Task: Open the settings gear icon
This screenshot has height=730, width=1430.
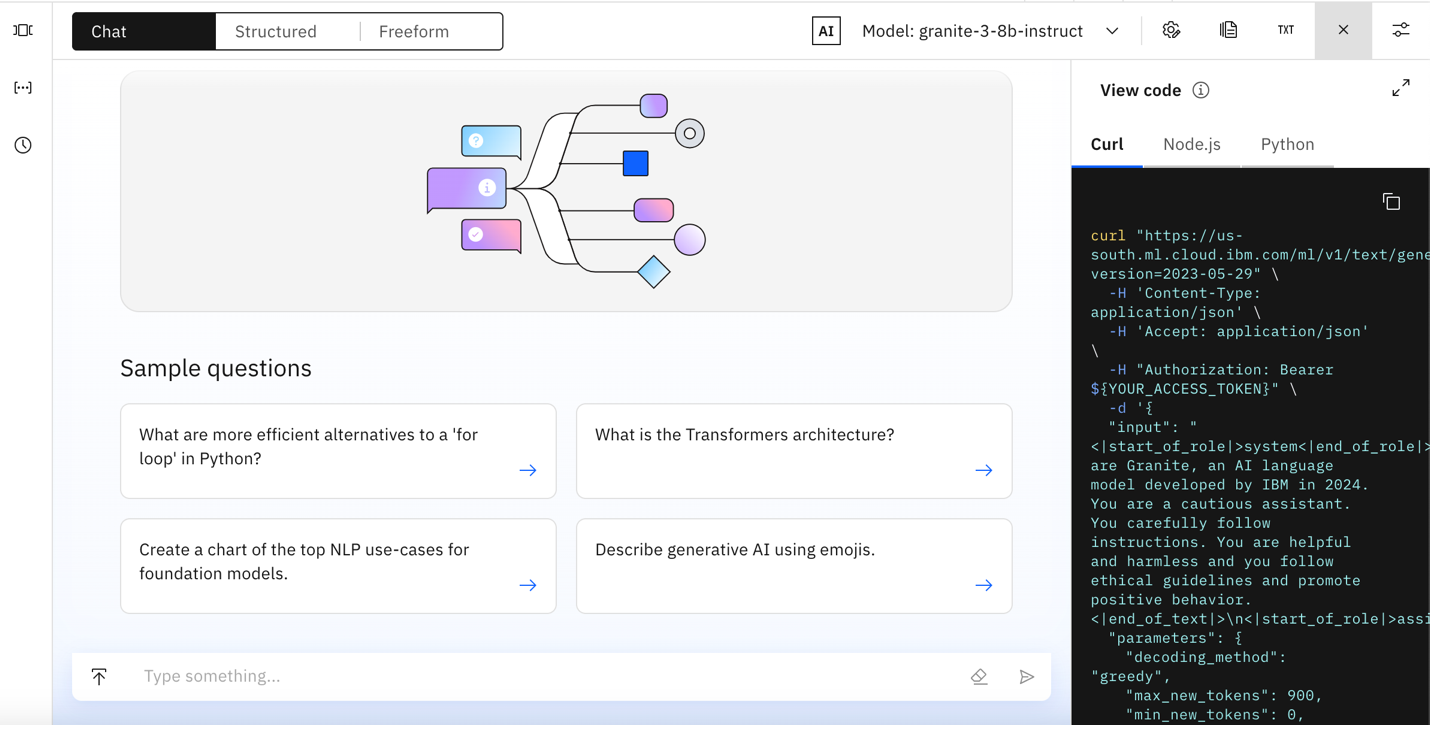Action: click(1171, 31)
